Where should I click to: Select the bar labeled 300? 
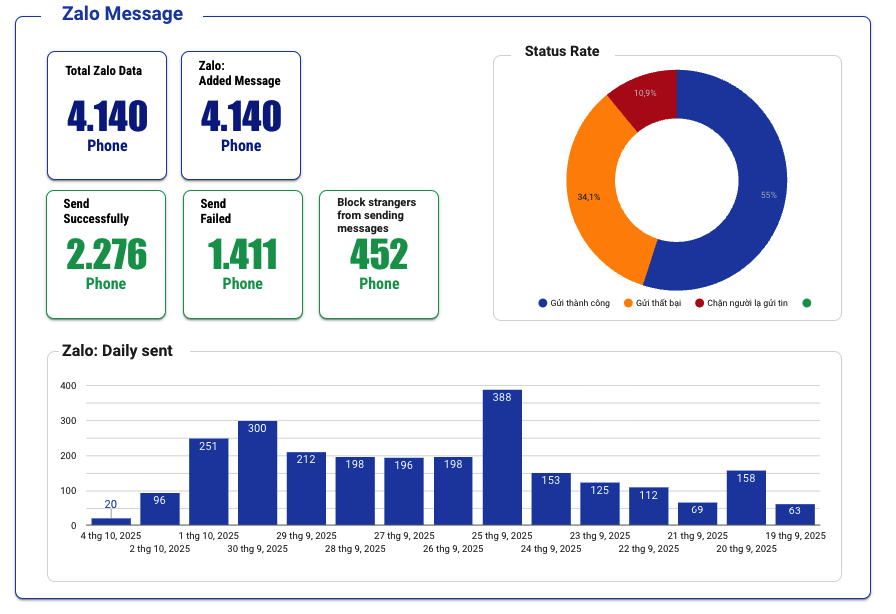pos(257,473)
